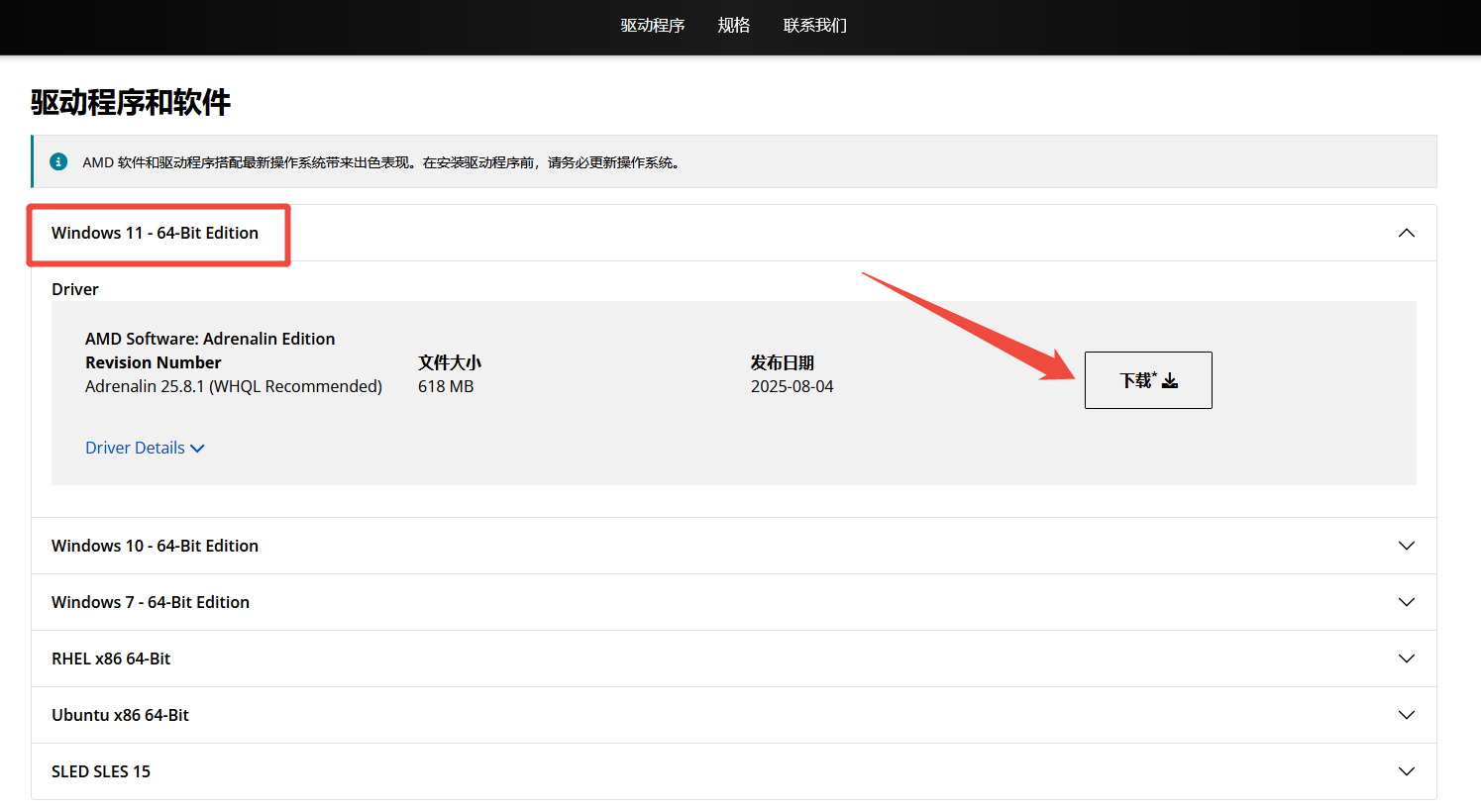Click the down chevron on the Windows 7 row

[1407, 602]
